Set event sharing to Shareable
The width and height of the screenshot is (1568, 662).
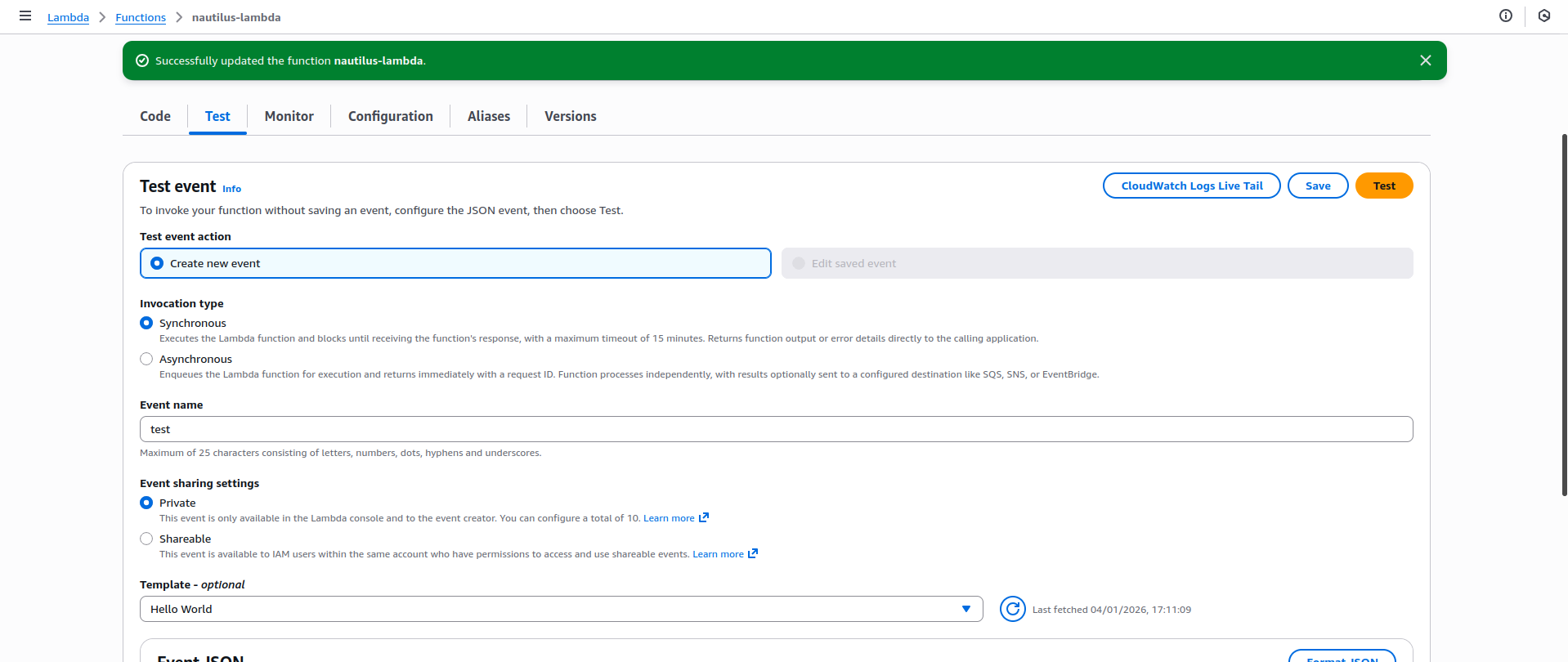pyautogui.click(x=146, y=539)
